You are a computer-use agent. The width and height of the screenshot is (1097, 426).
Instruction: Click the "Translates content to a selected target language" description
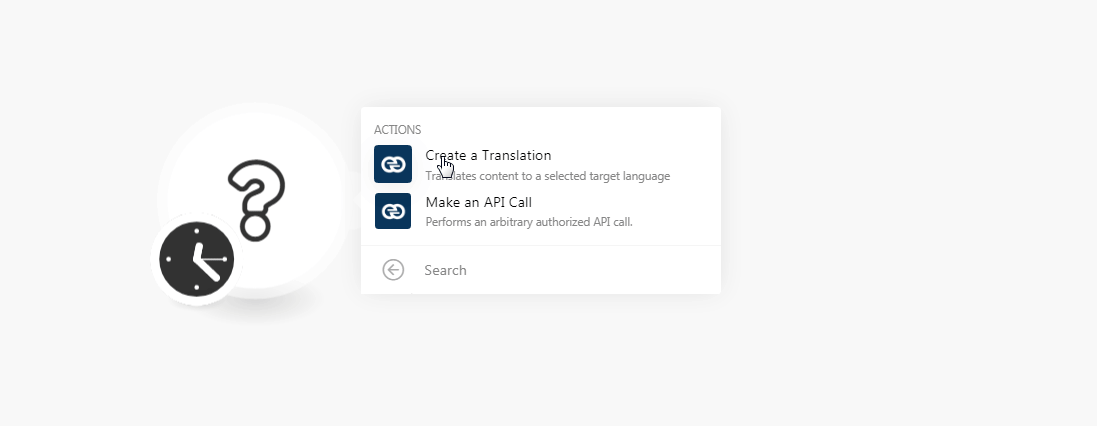pos(548,176)
